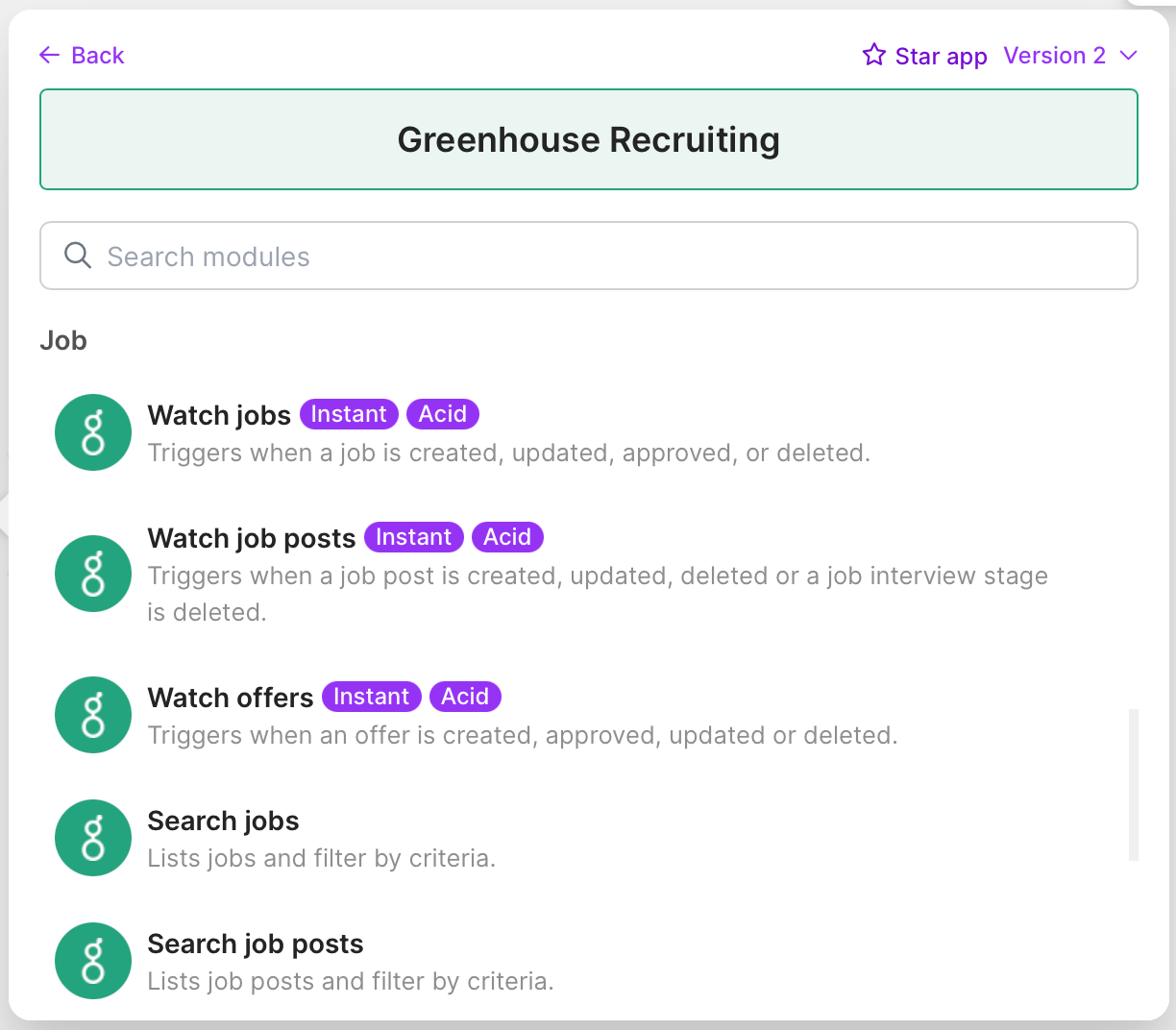Click the module list vertical scrollbar
1176x1030 pixels.
pos(1134,785)
